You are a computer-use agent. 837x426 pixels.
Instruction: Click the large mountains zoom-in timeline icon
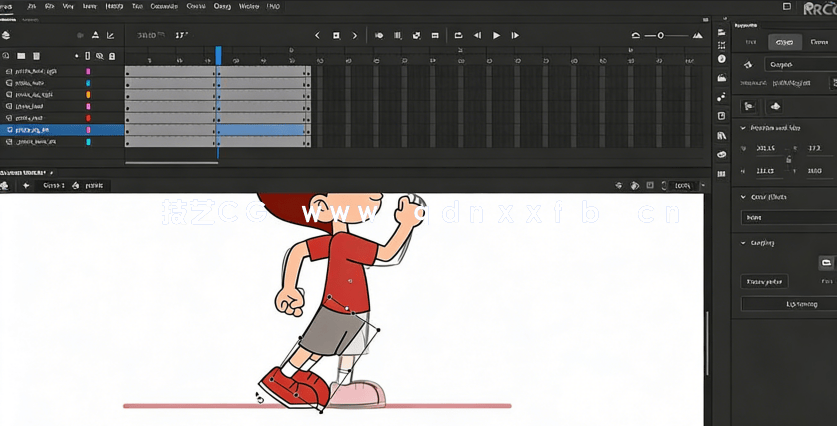[698, 35]
